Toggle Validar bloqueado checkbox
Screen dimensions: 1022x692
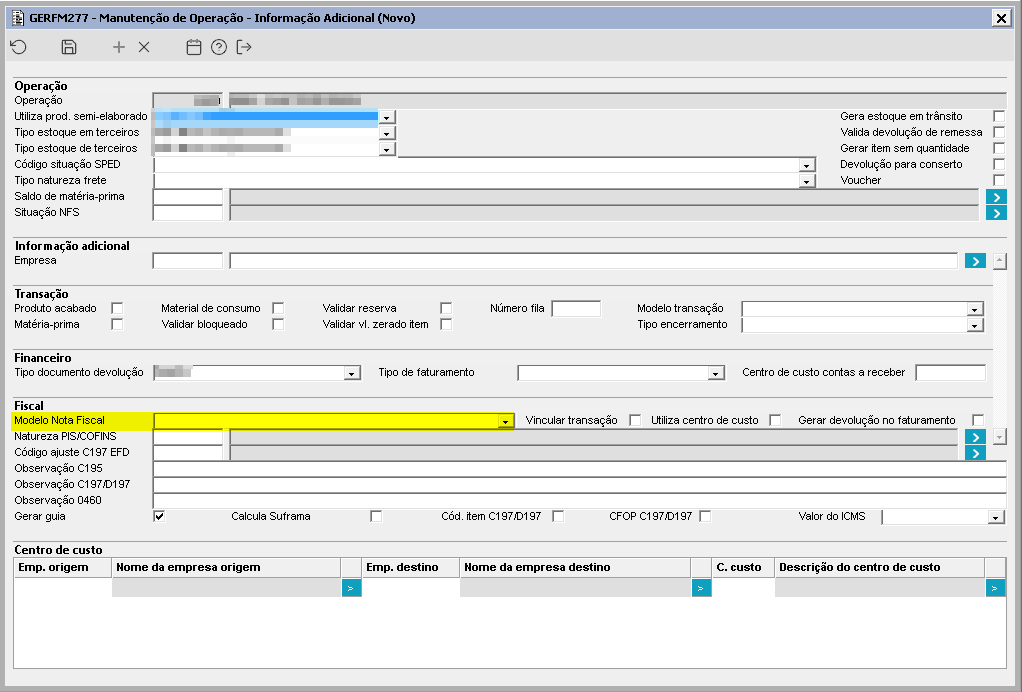pos(278,324)
